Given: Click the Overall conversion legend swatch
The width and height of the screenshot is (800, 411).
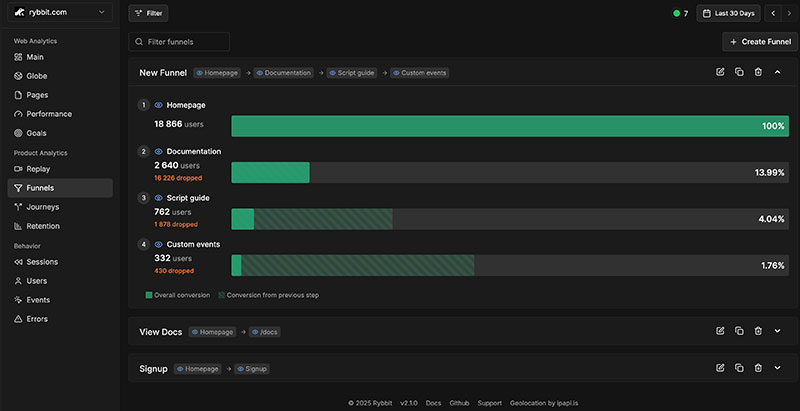Looking at the screenshot, I should (x=148, y=295).
